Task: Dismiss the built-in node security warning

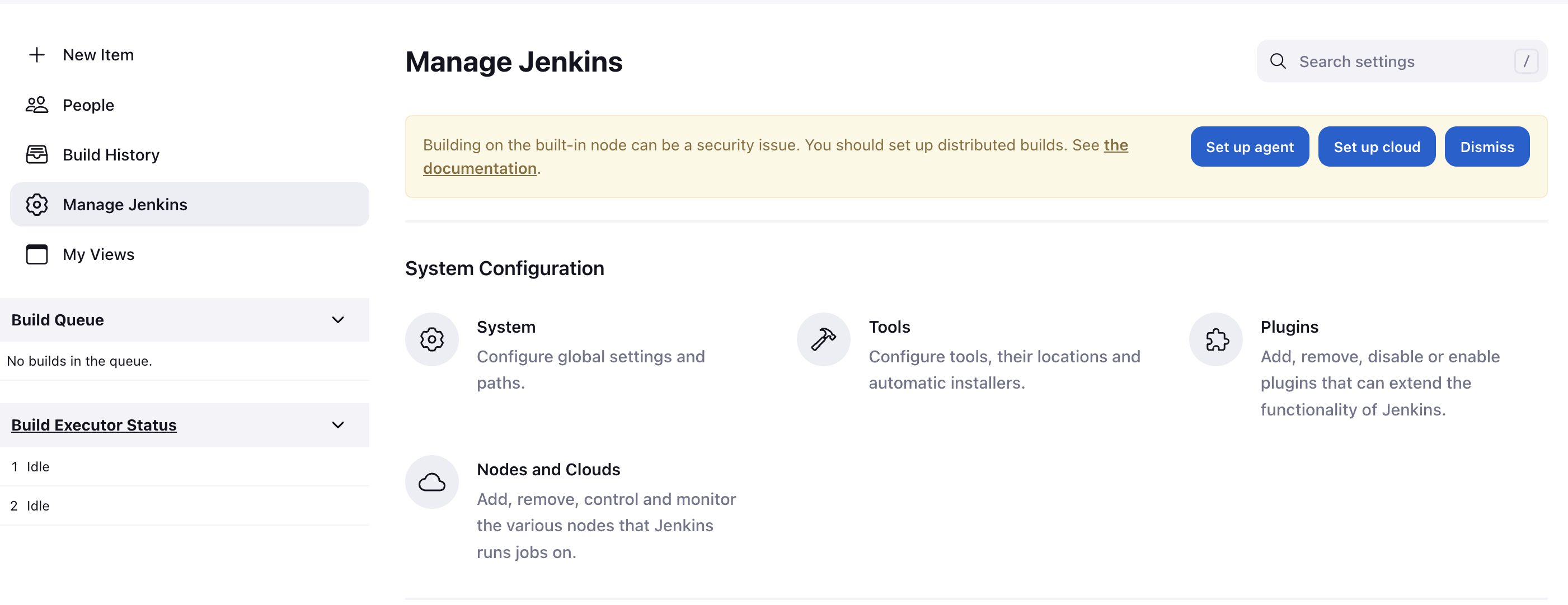Action: click(x=1487, y=146)
